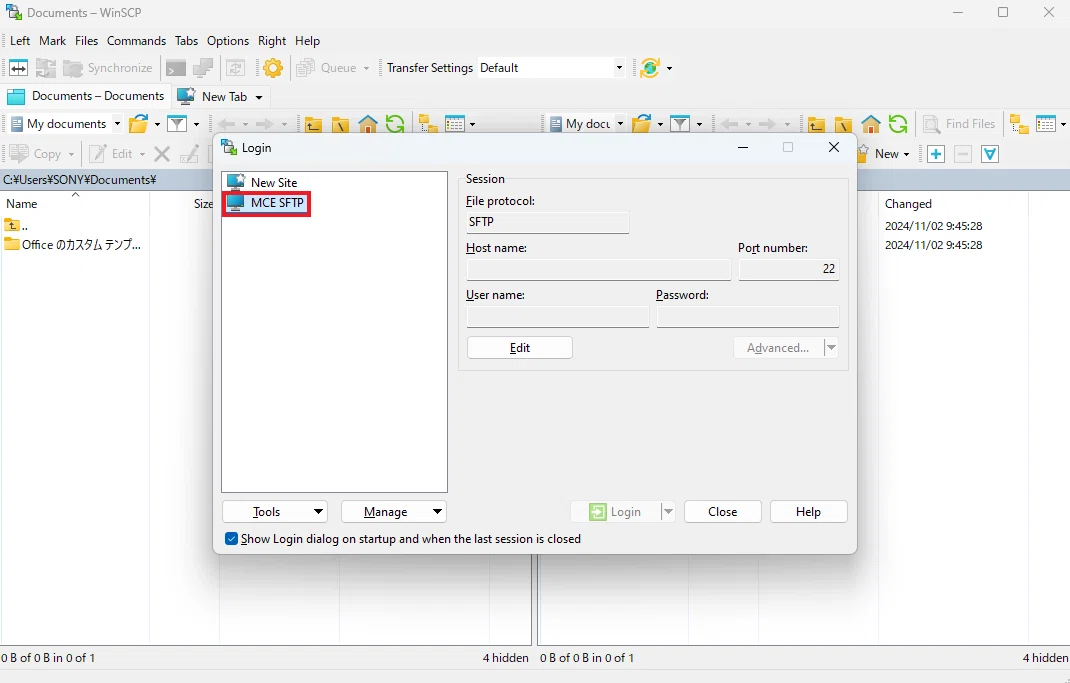Open the Commands menu

point(136,41)
